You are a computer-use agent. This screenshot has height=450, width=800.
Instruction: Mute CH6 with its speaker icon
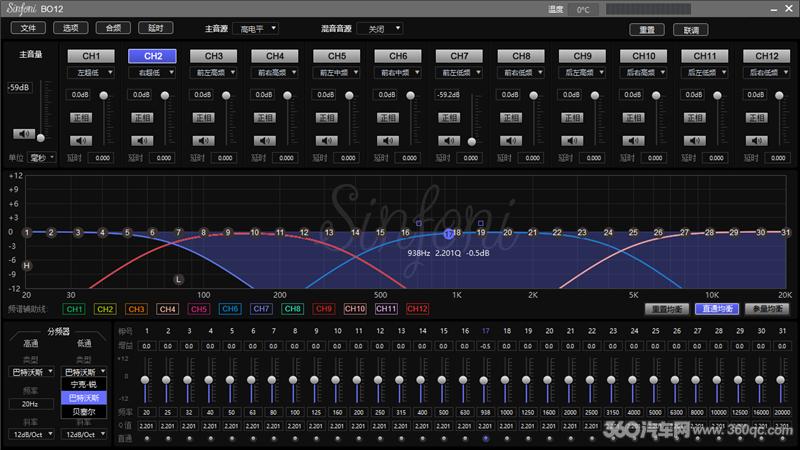tap(388, 140)
